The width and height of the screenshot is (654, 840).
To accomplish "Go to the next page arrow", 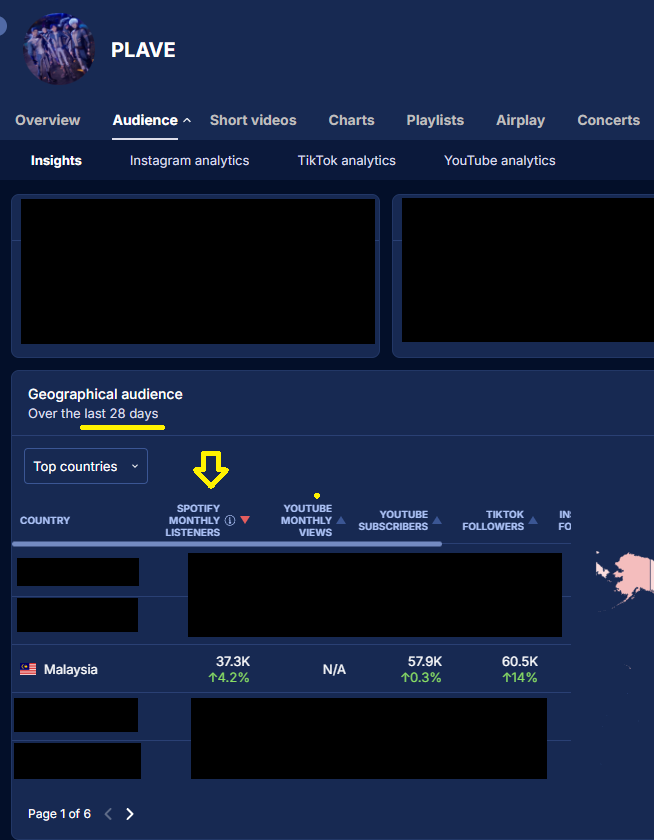I will 130,814.
